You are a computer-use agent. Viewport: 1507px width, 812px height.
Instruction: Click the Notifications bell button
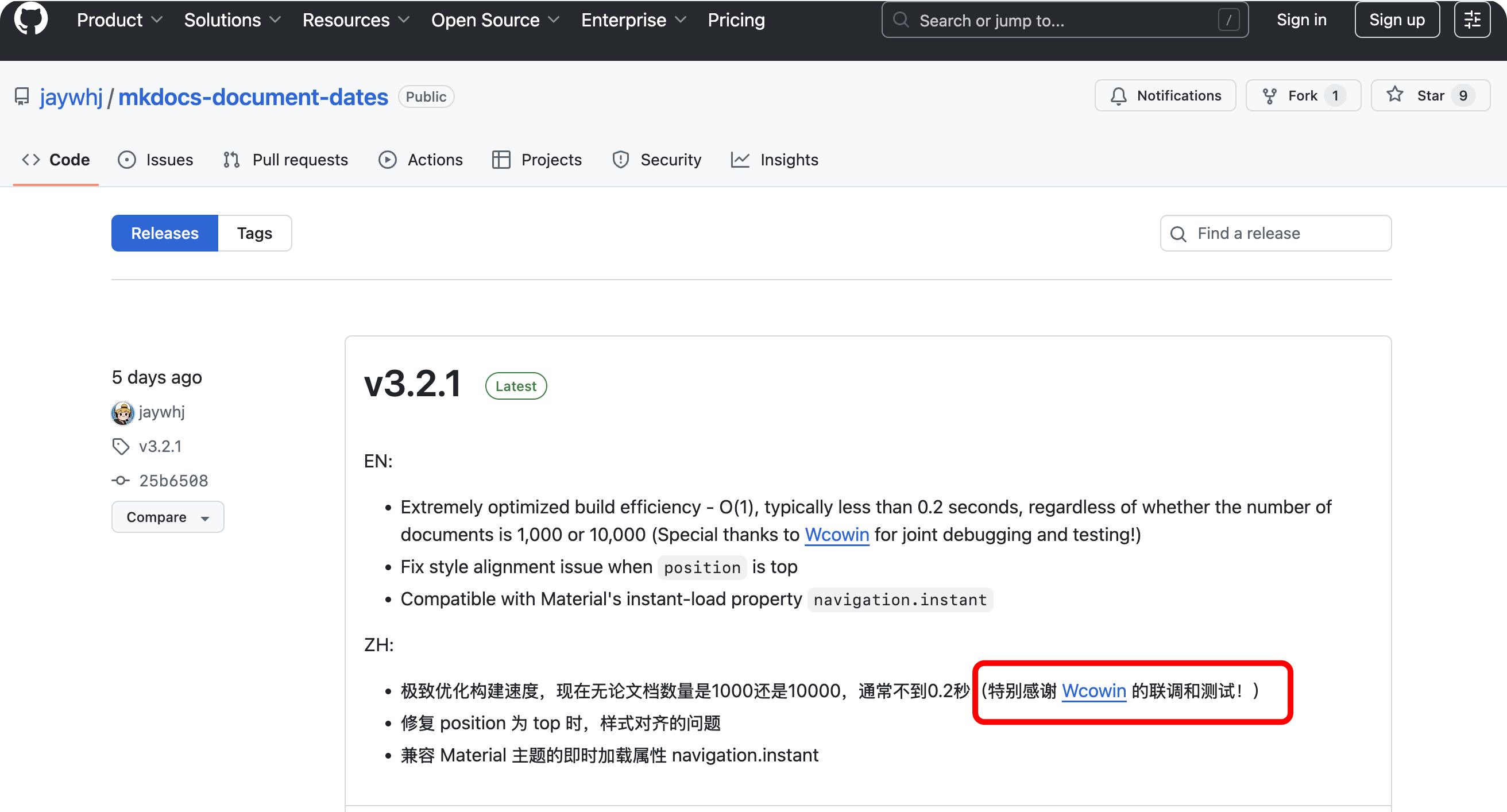pyautogui.click(x=1165, y=95)
